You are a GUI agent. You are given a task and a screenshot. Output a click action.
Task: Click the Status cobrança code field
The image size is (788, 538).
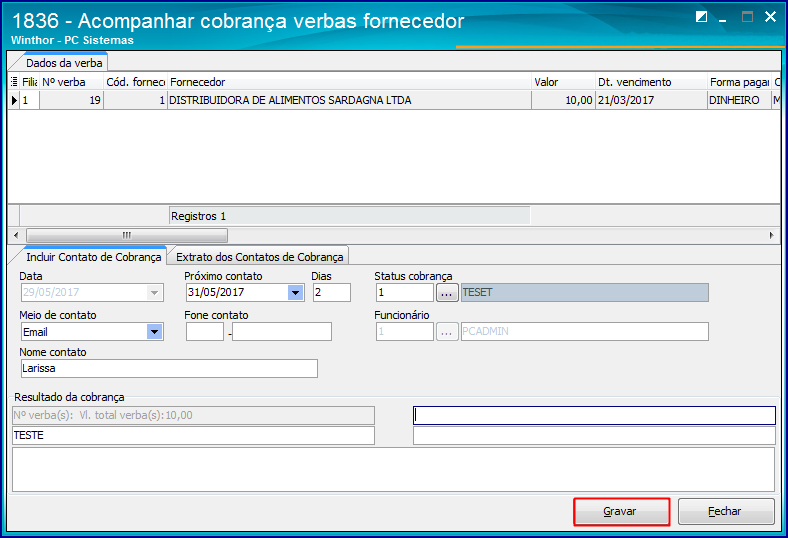point(405,292)
